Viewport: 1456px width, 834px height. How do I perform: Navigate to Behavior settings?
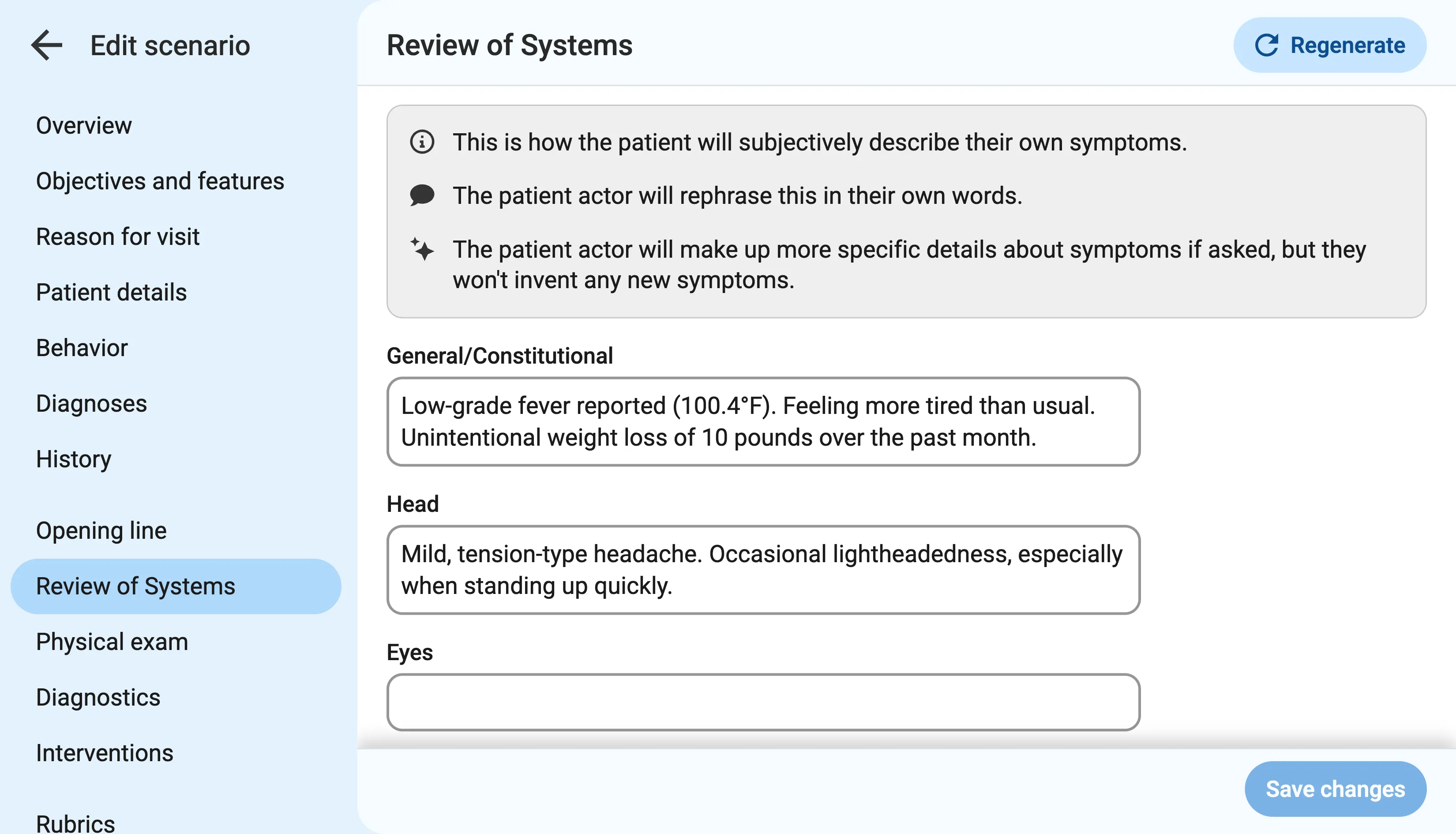[x=82, y=348]
